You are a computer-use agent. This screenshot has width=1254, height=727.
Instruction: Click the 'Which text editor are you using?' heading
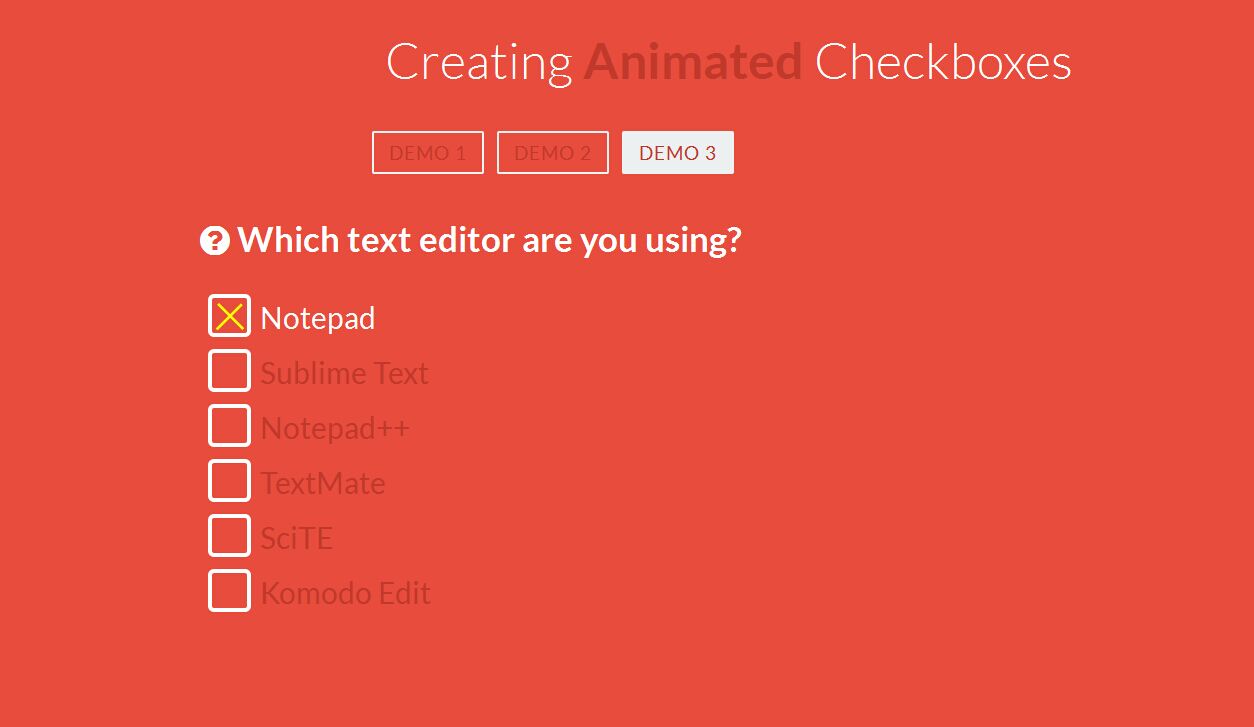[x=489, y=240]
